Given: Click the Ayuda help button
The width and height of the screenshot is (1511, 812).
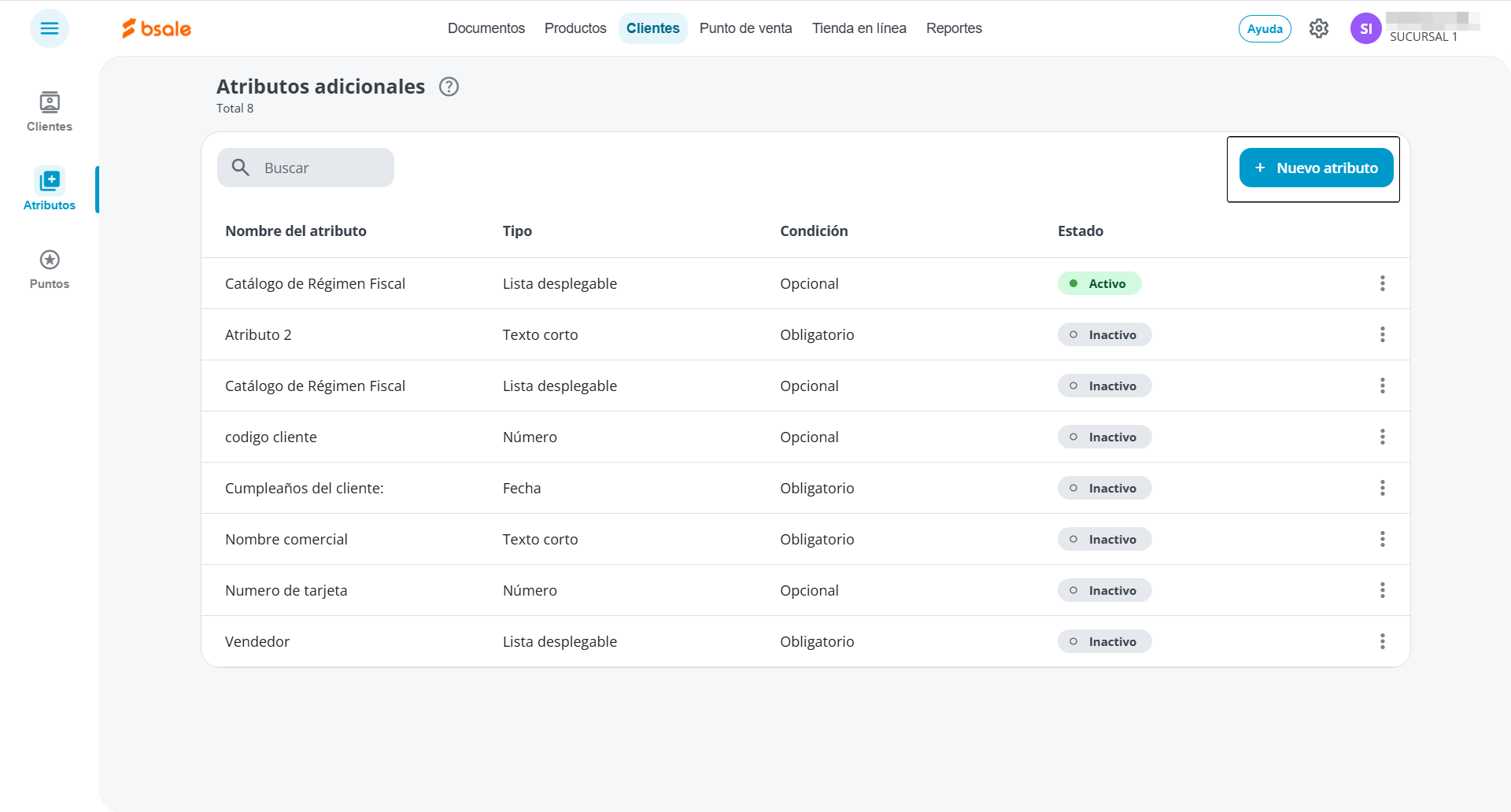Looking at the screenshot, I should tap(1265, 28).
